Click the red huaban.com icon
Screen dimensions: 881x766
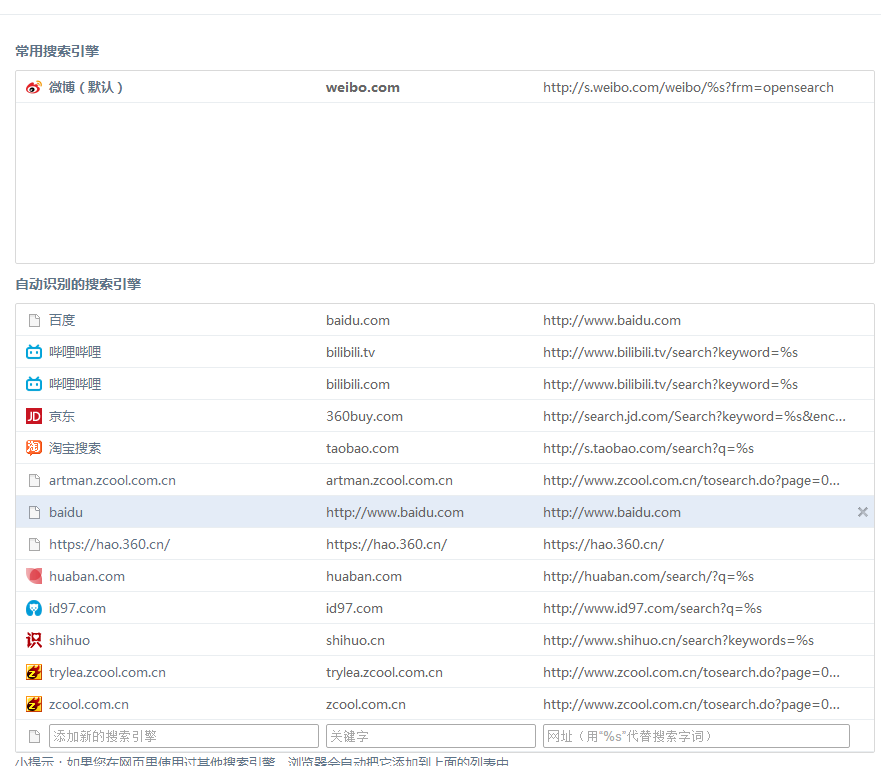click(x=34, y=576)
